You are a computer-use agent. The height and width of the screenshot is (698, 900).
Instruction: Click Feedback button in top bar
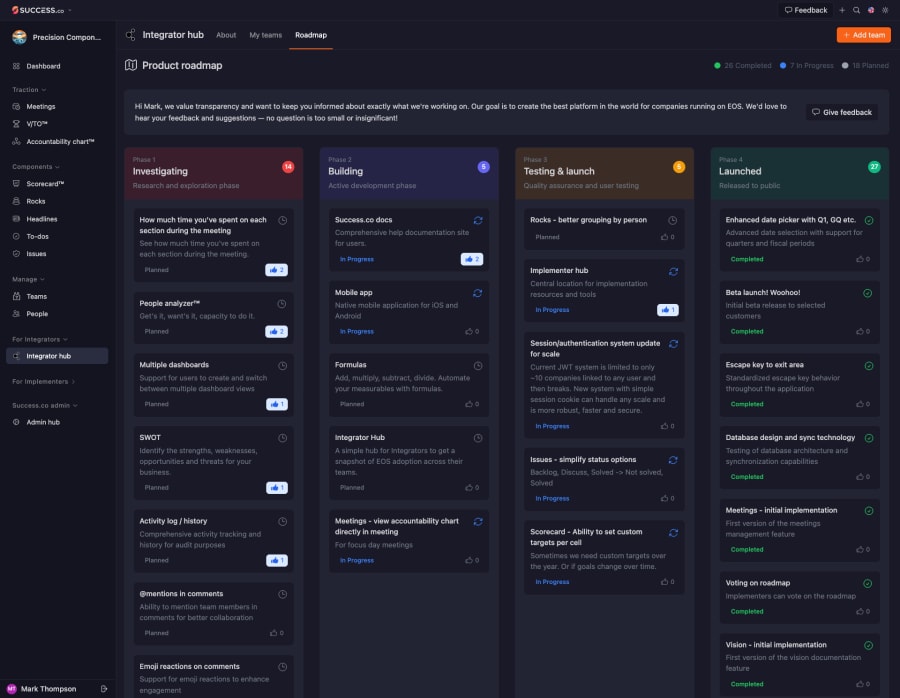tap(806, 10)
